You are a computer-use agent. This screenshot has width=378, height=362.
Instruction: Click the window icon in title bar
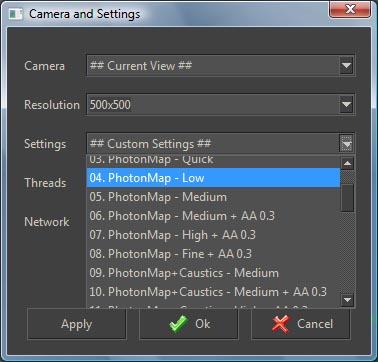(x=16, y=14)
